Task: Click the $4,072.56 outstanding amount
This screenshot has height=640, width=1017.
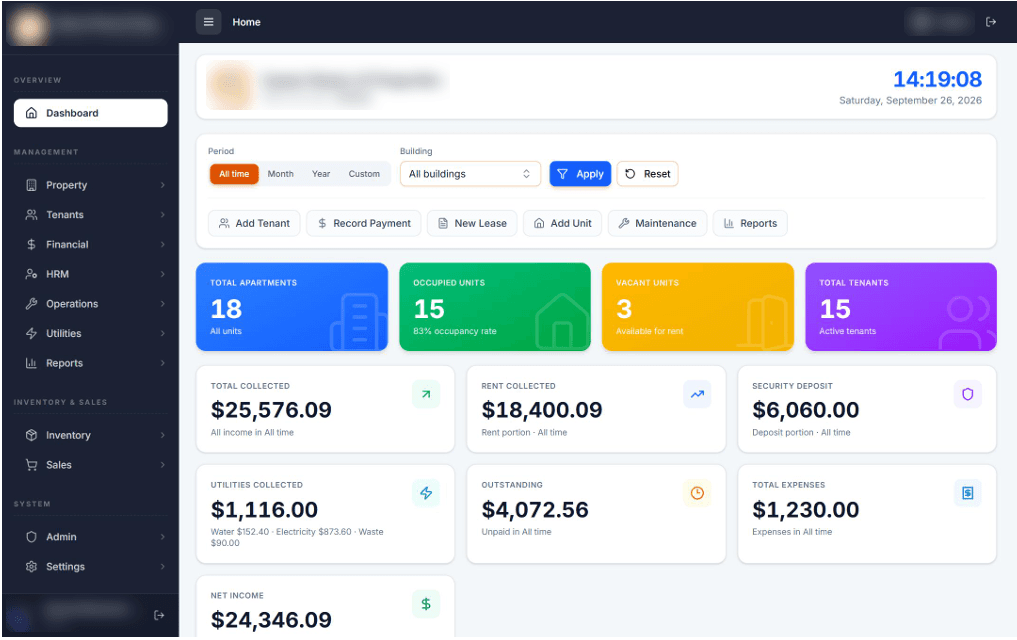Action: [535, 510]
